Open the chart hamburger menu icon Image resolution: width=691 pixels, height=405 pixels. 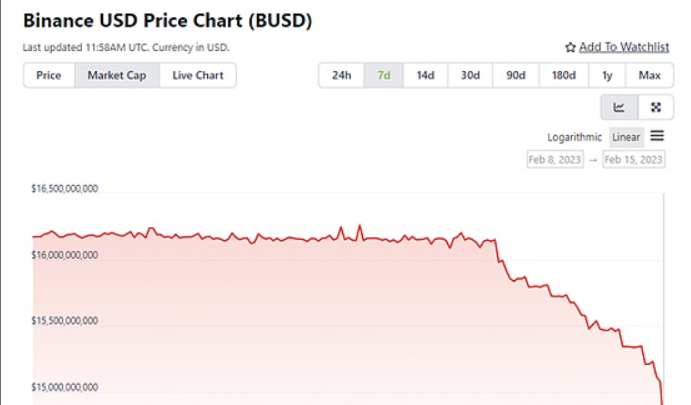(x=657, y=136)
